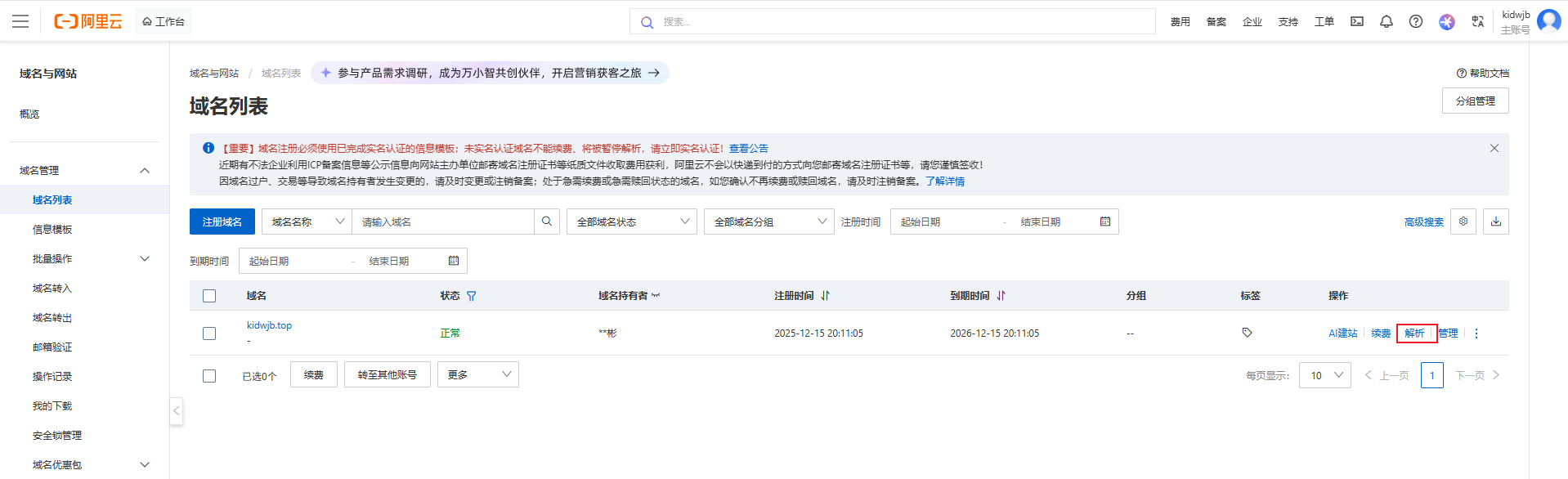Click the 请输入域名 search input field
The width and height of the screenshot is (1568, 479).
(442, 222)
